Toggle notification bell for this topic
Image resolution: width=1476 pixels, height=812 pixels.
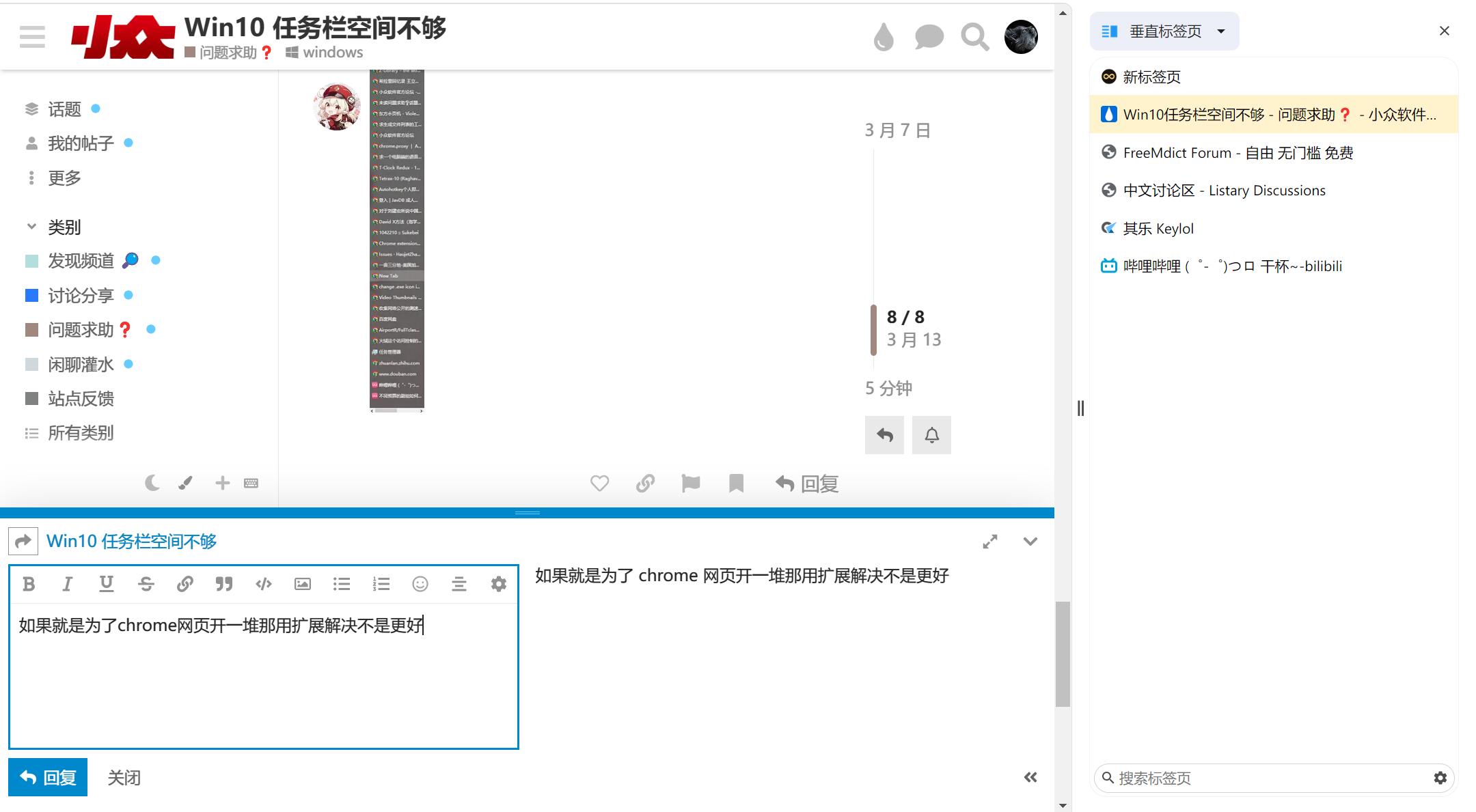click(931, 435)
